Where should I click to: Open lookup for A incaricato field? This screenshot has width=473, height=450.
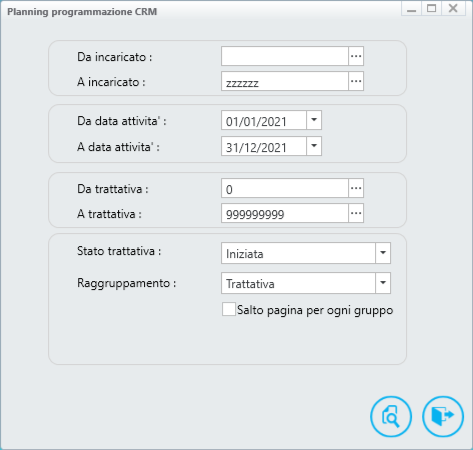[356, 81]
